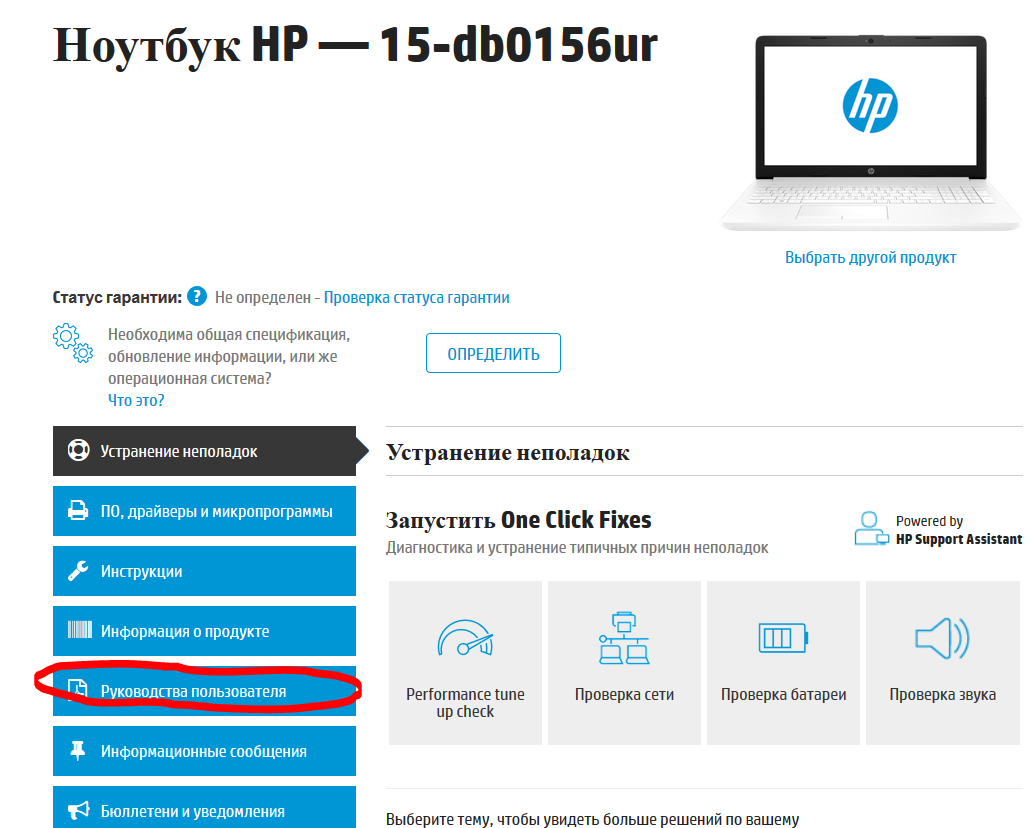Switch to ПО, драйверы и микропрограммы tab
1030x828 pixels.
[204, 511]
